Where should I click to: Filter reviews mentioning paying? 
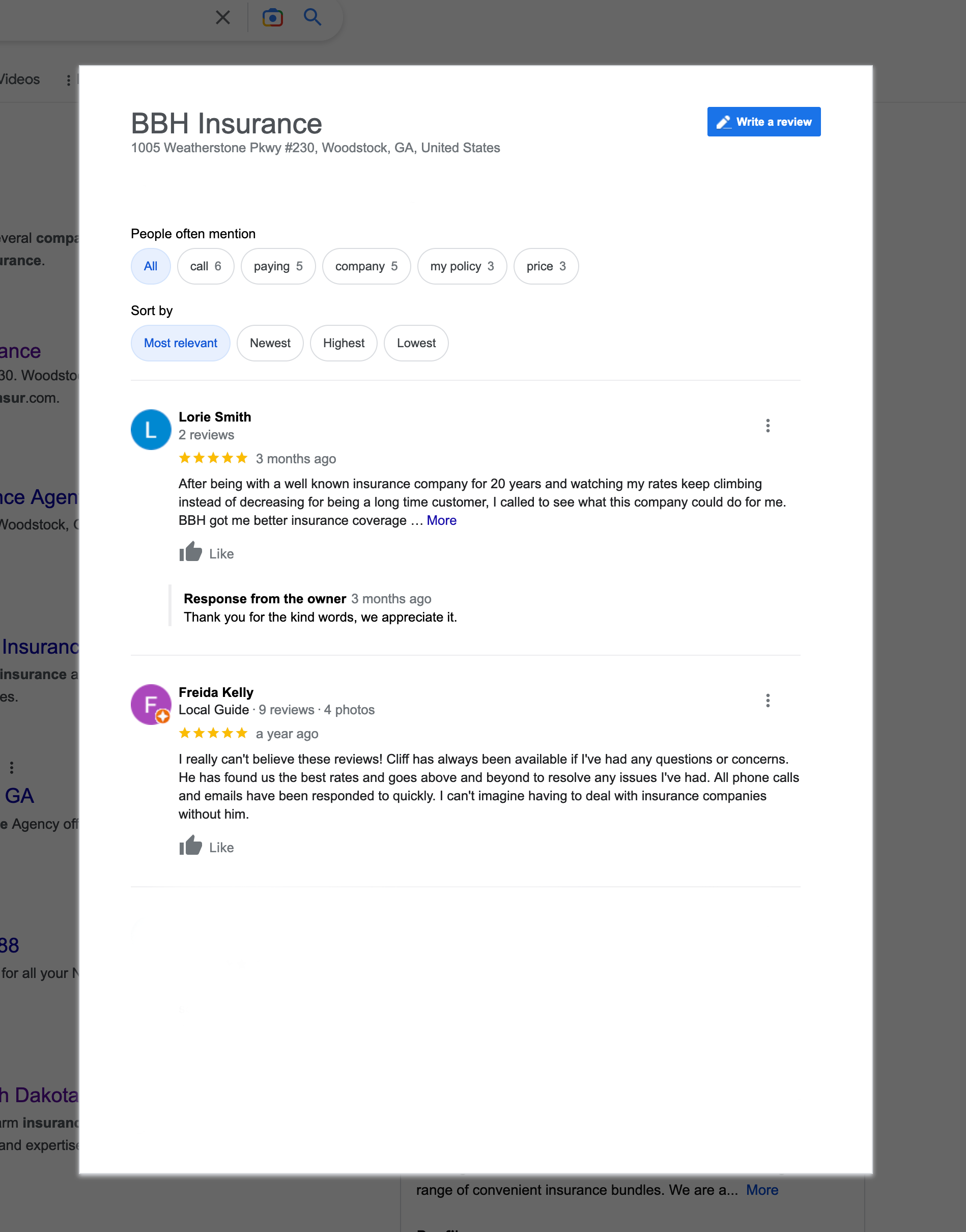278,266
